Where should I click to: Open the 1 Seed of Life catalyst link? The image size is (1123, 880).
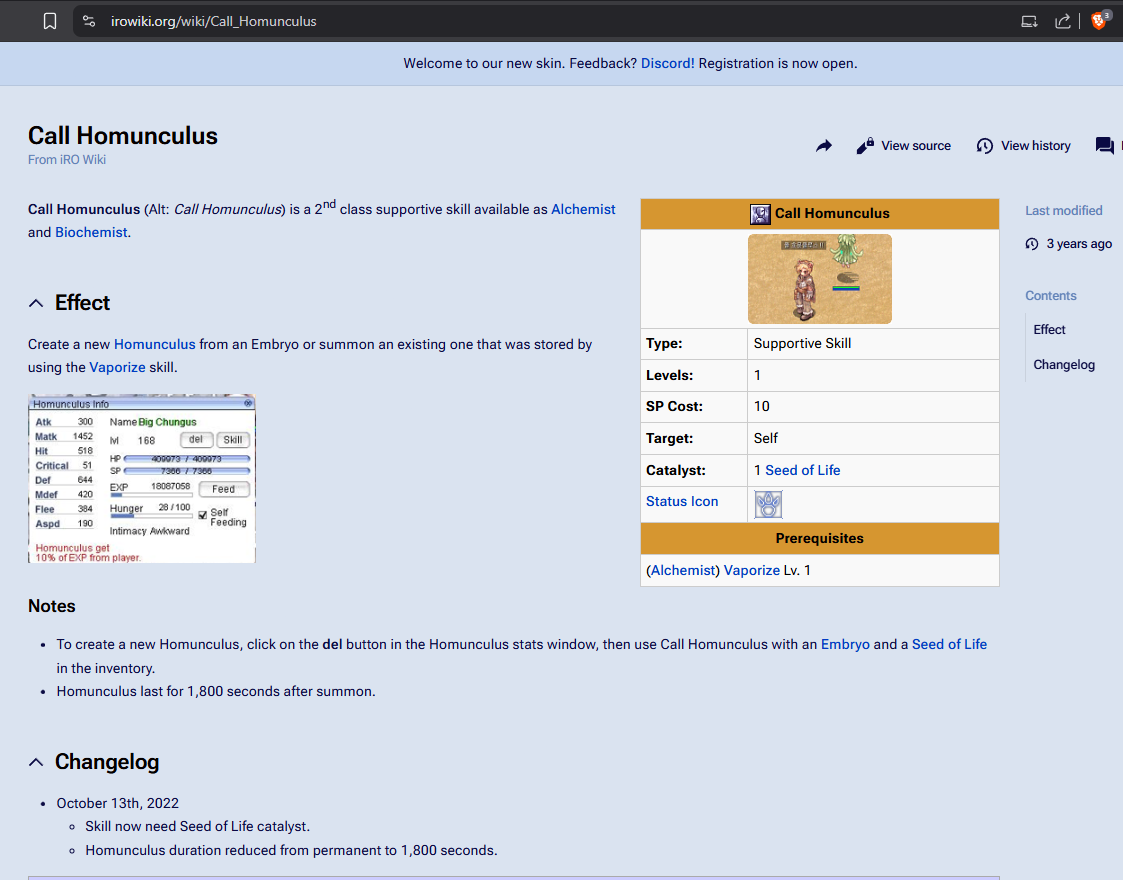point(797,470)
